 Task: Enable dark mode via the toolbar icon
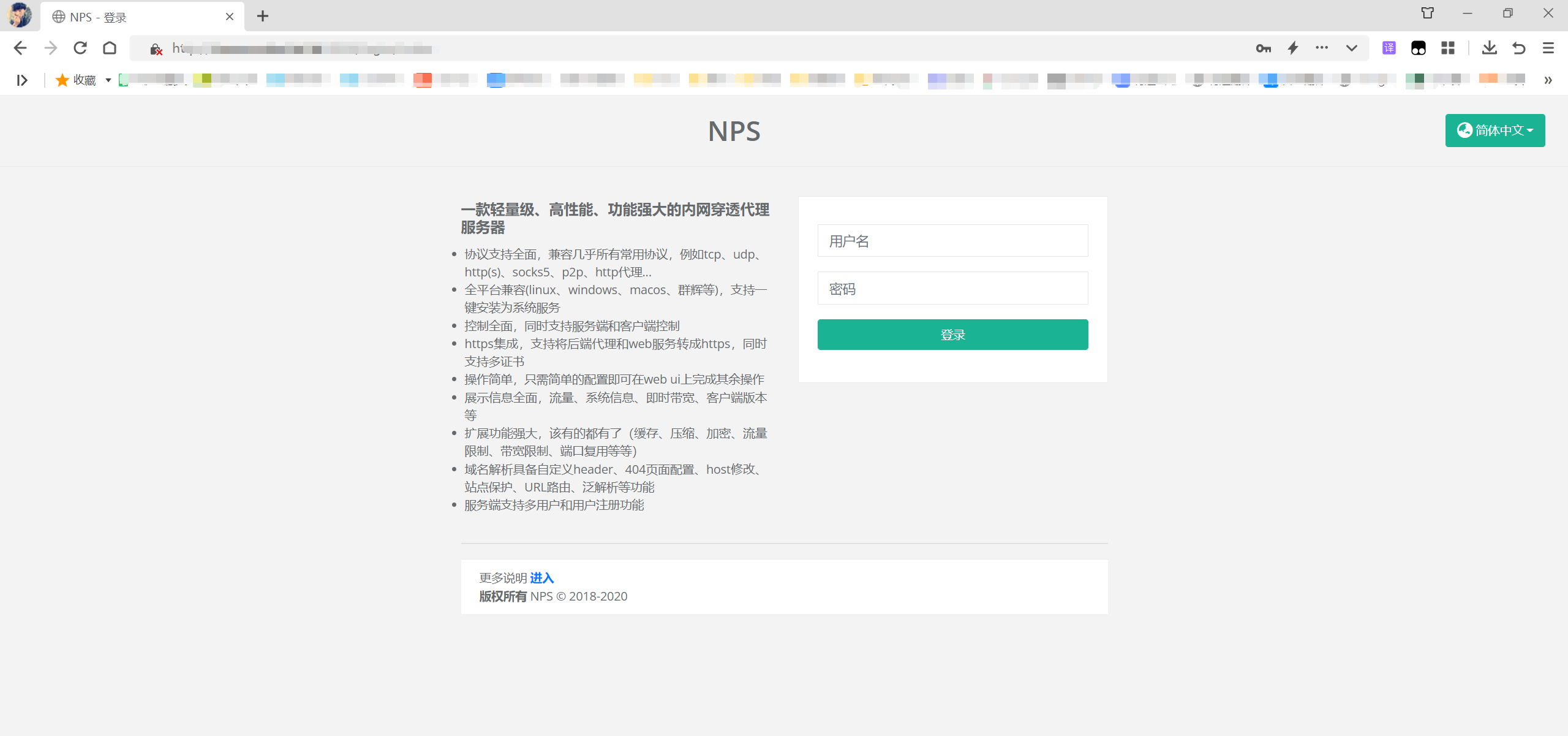pos(1419,47)
